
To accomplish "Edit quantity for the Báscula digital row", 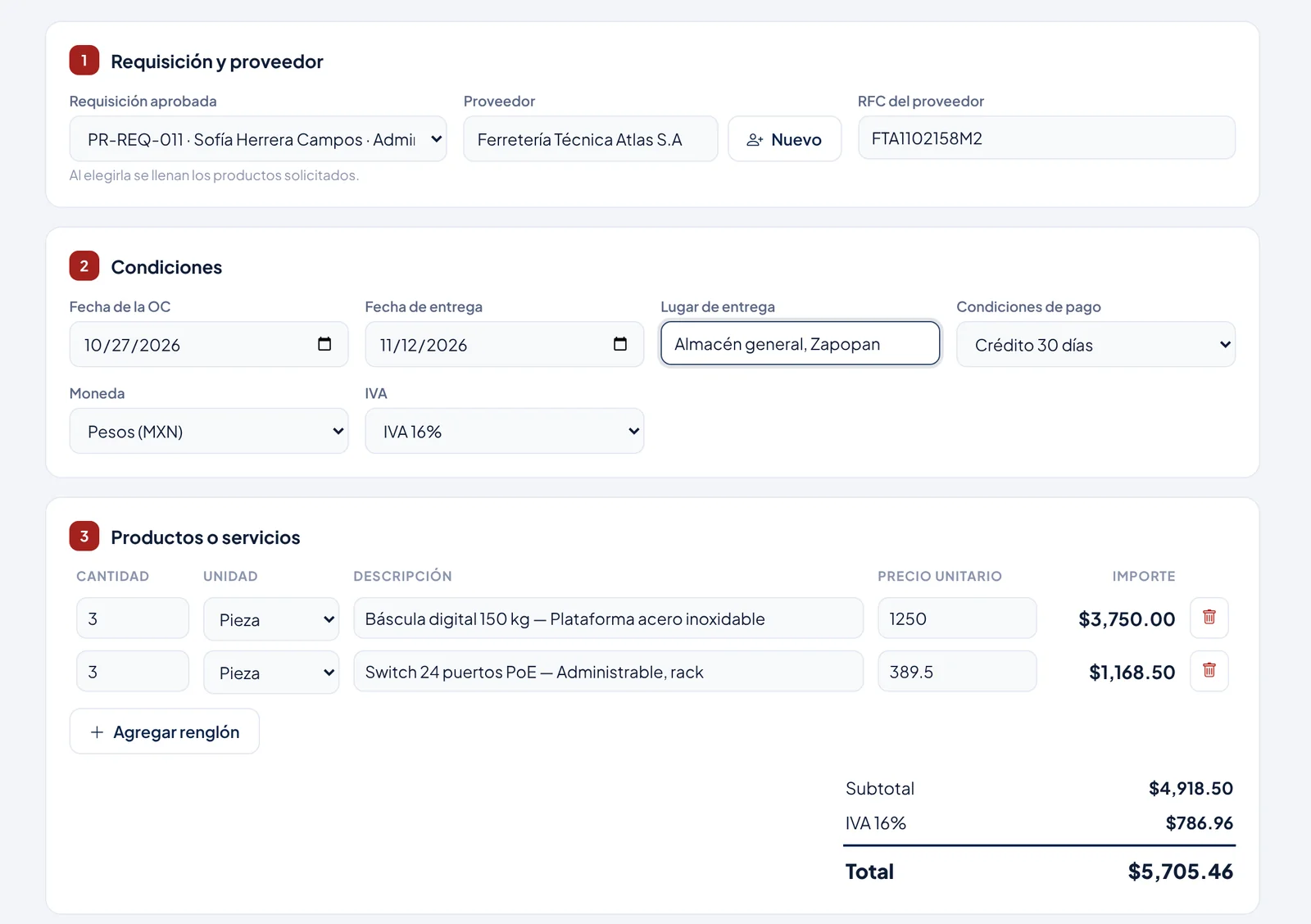I will 133,618.
